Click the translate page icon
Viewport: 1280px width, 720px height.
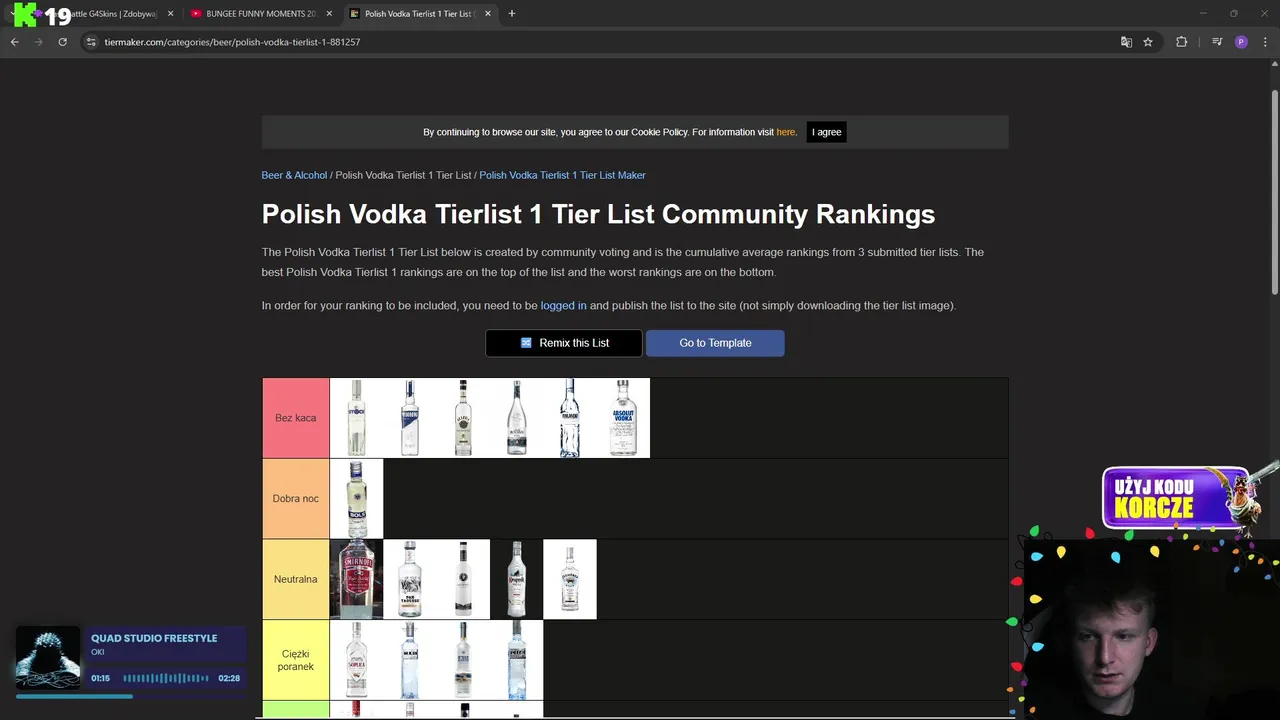pyautogui.click(x=1126, y=42)
